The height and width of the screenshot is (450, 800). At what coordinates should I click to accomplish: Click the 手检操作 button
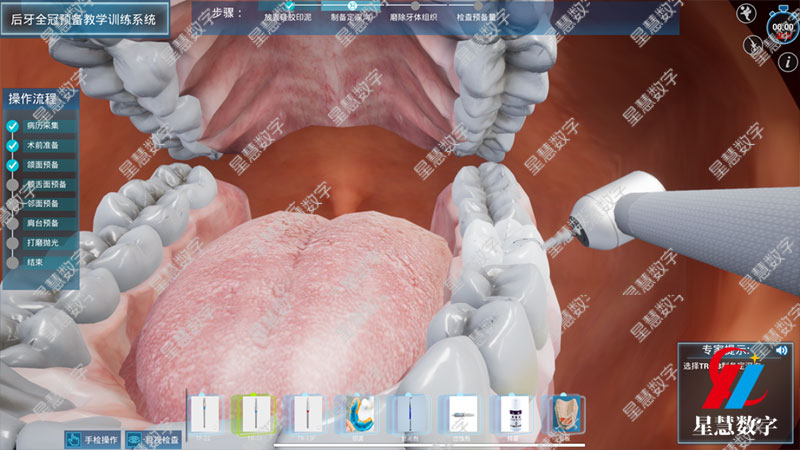[93, 439]
